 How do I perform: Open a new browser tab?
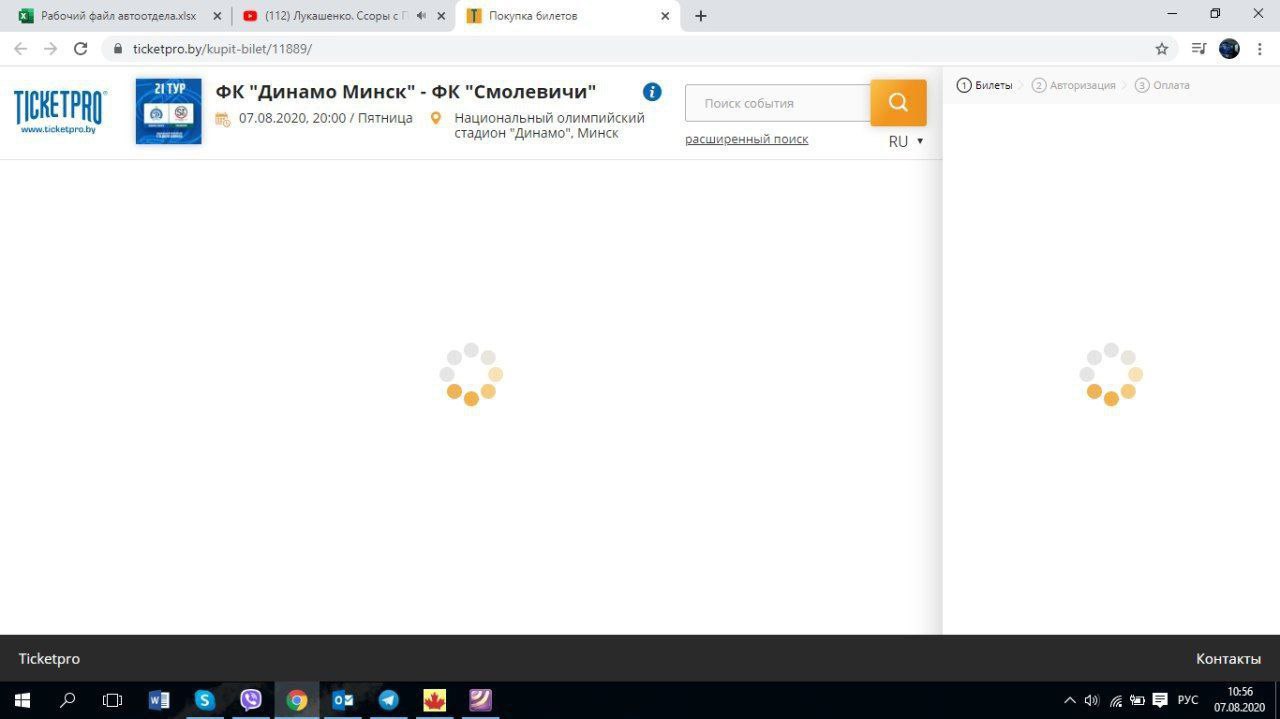point(701,16)
